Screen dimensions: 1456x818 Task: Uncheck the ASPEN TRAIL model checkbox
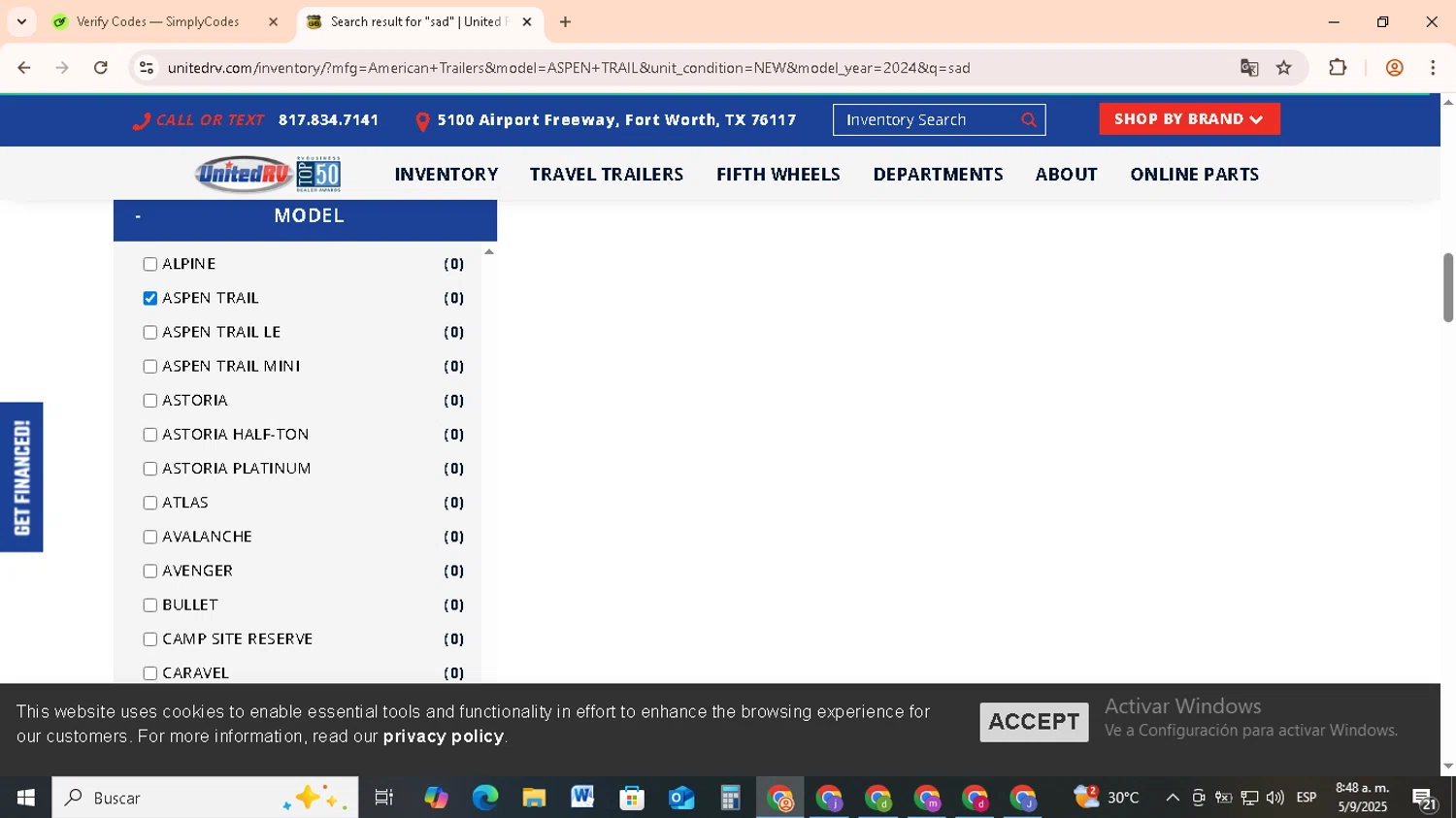tap(150, 298)
